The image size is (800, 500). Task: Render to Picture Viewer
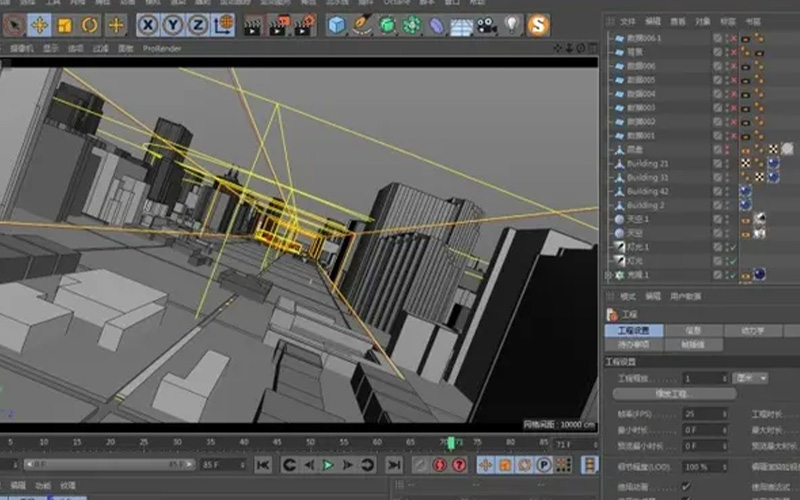click(279, 25)
